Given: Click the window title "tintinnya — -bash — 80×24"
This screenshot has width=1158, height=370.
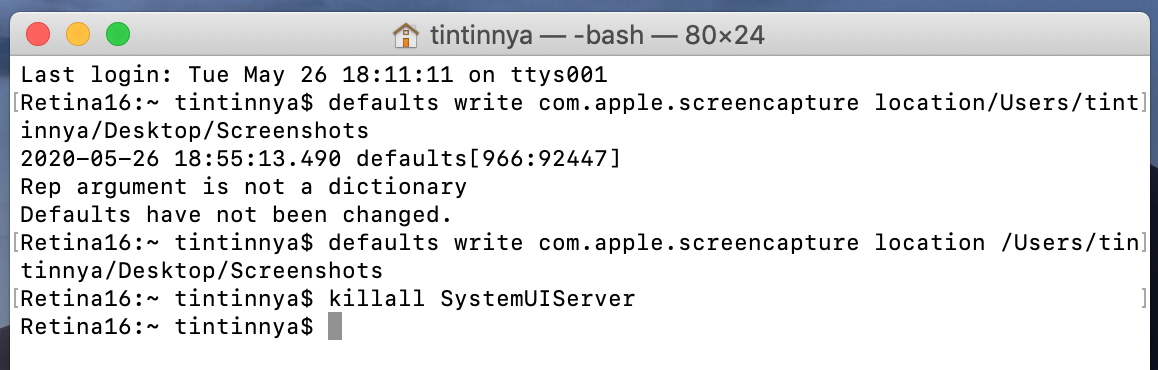Looking at the screenshot, I should click(x=597, y=35).
